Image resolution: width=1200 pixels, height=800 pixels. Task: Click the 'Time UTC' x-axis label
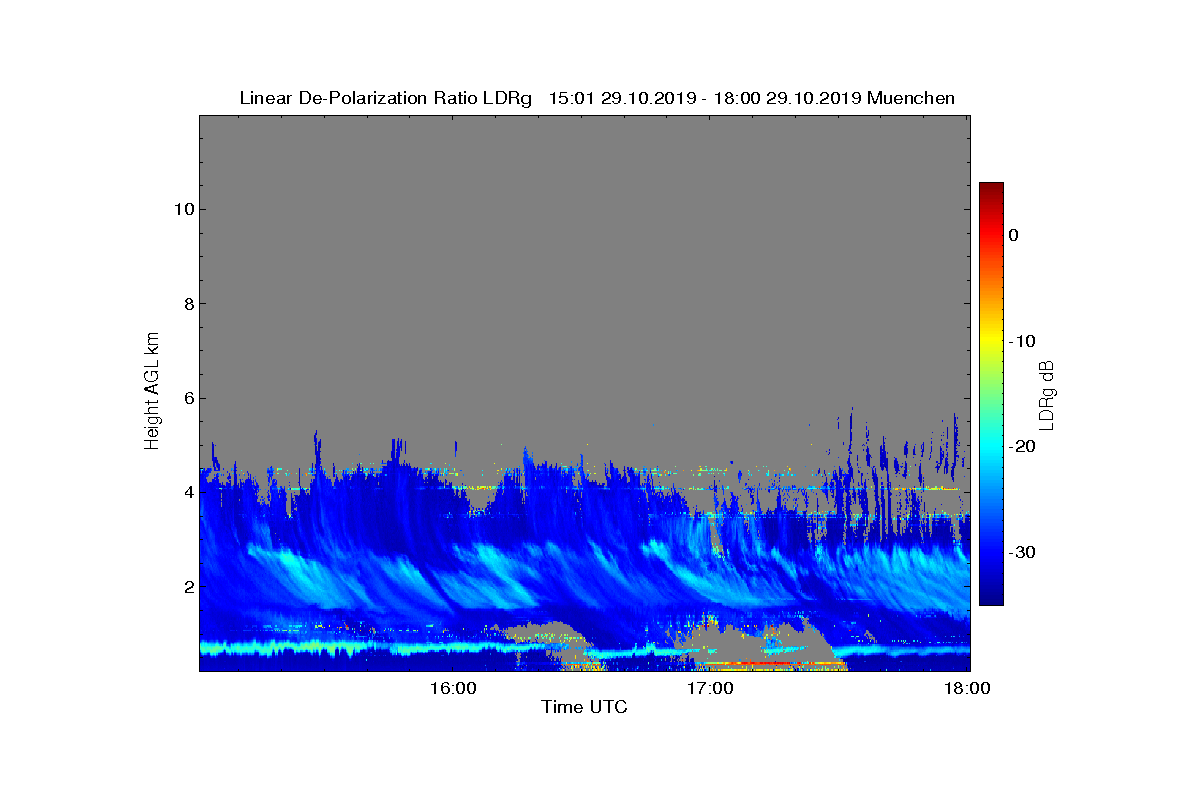pyautogui.click(x=585, y=708)
